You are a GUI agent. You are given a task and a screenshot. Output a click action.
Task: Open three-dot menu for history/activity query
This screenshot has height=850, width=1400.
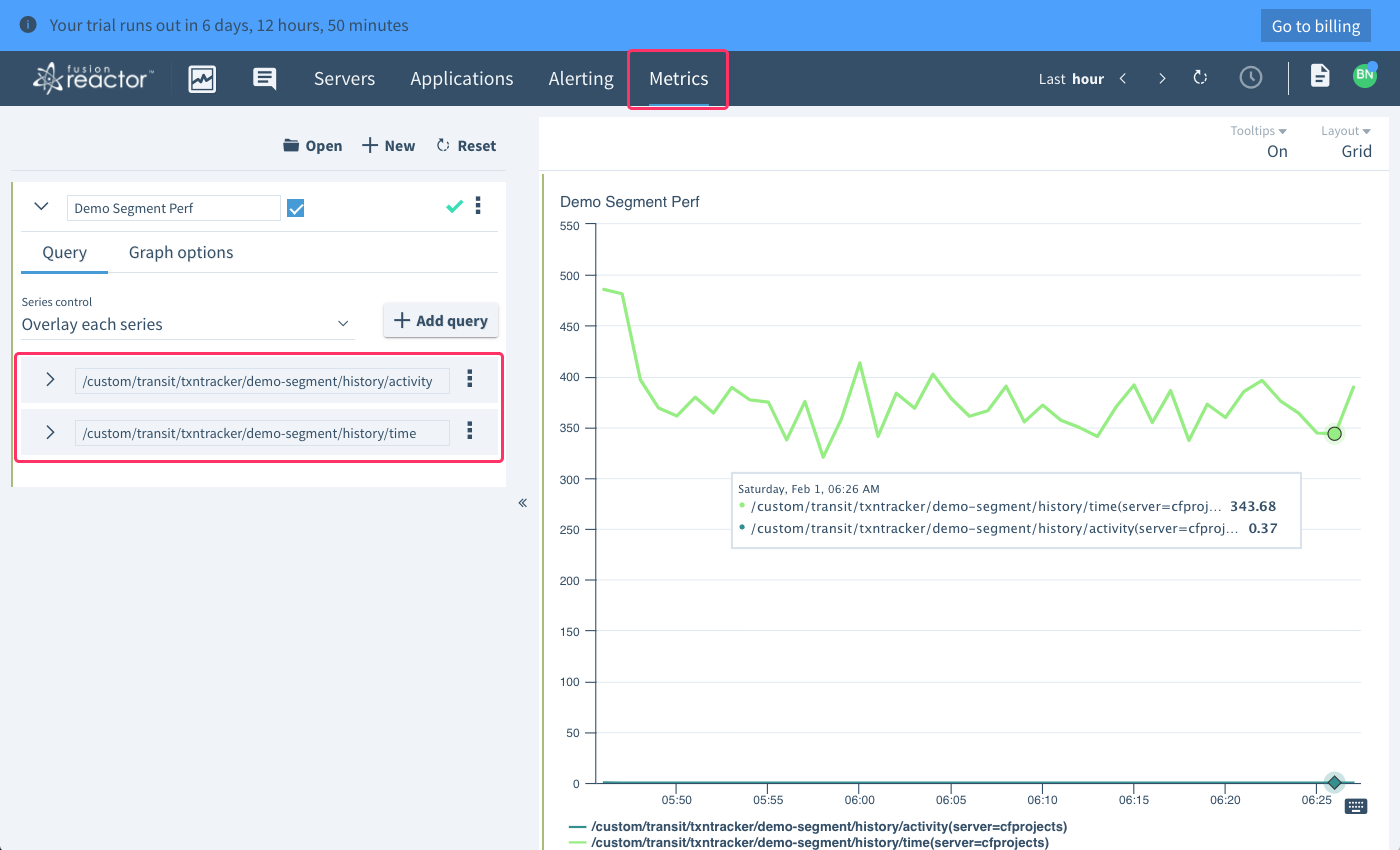click(470, 380)
